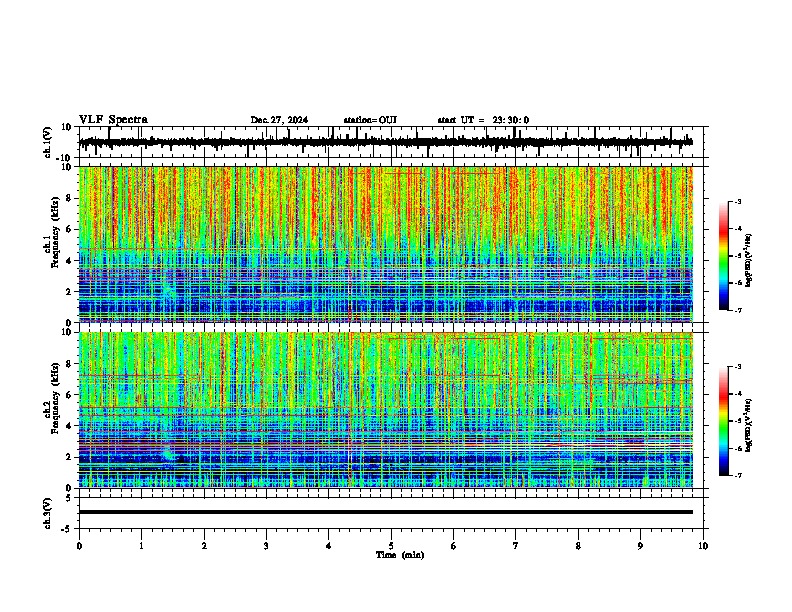Screen dimensions: 792x612
Task: Click time axis tick label "6"
Action: [x=454, y=546]
